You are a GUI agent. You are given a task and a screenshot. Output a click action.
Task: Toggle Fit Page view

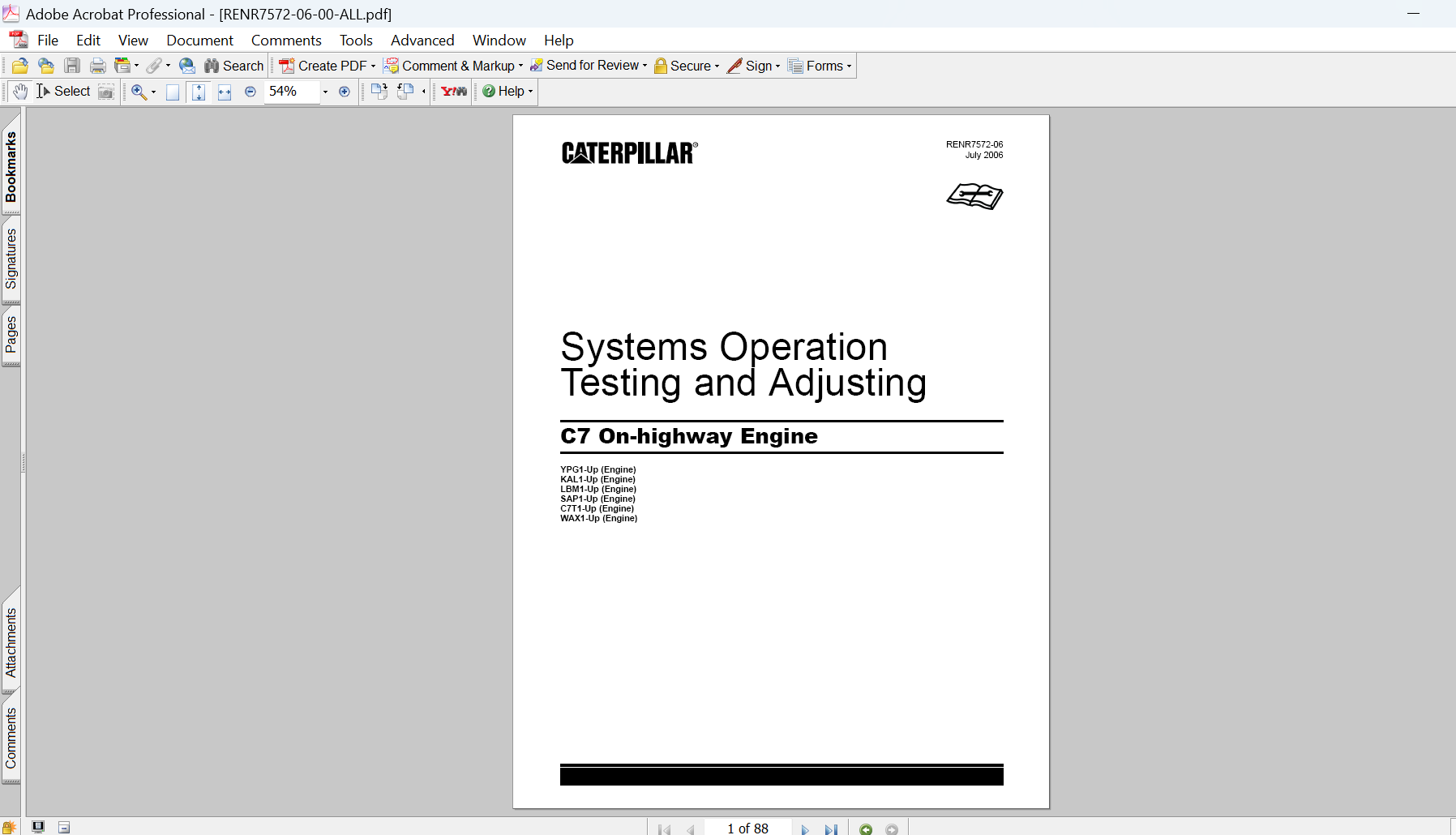click(199, 92)
